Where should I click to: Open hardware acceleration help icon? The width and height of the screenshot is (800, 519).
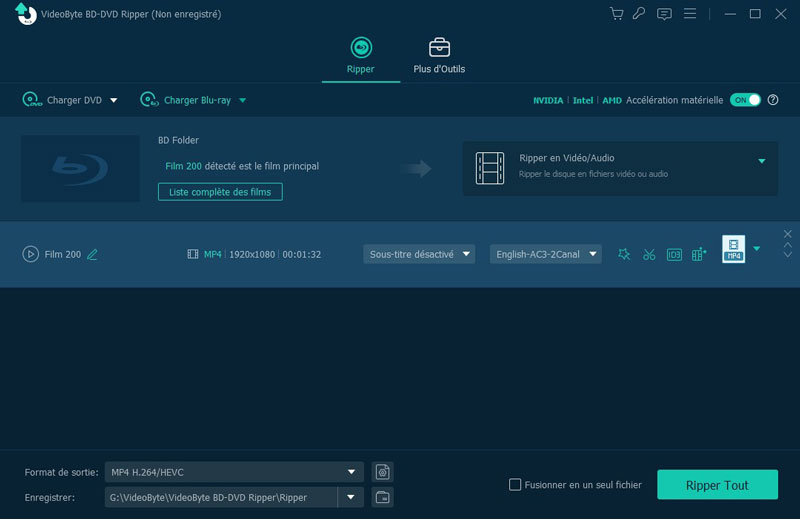coord(773,100)
